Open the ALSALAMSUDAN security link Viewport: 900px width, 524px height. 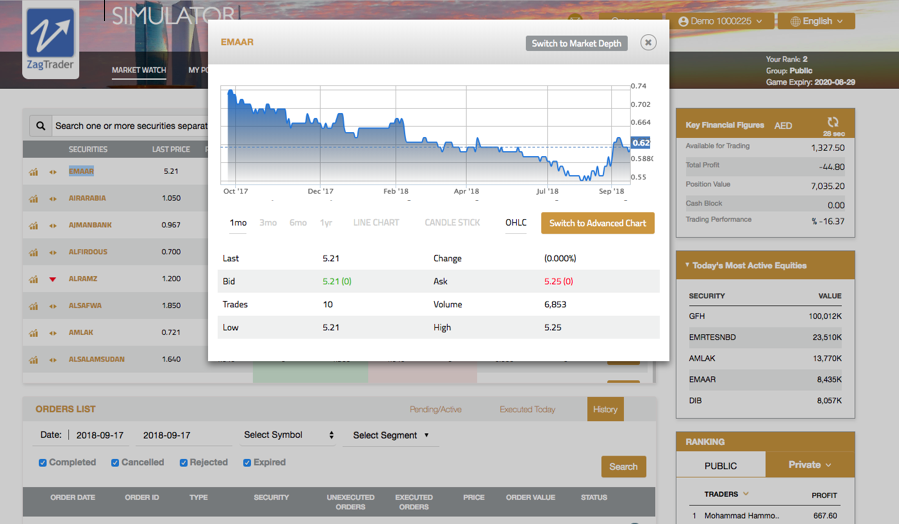click(96, 359)
